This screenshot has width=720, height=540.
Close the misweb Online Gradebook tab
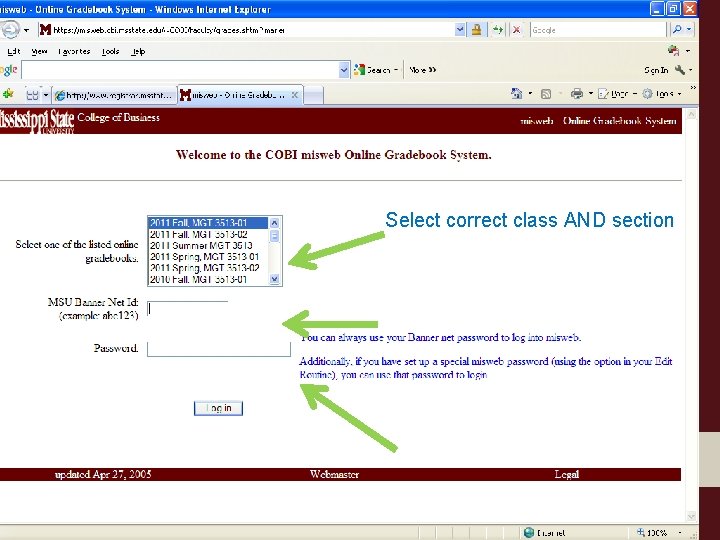click(295, 95)
